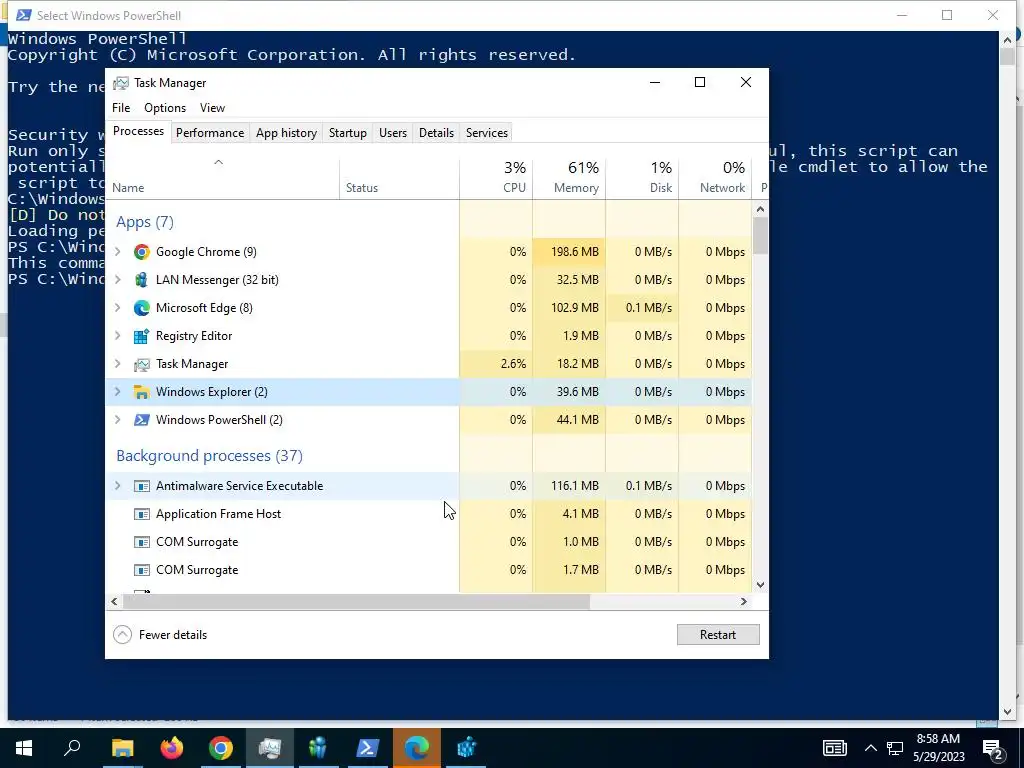Sort processes by Disk column
This screenshot has width=1024, height=768.
(x=643, y=178)
